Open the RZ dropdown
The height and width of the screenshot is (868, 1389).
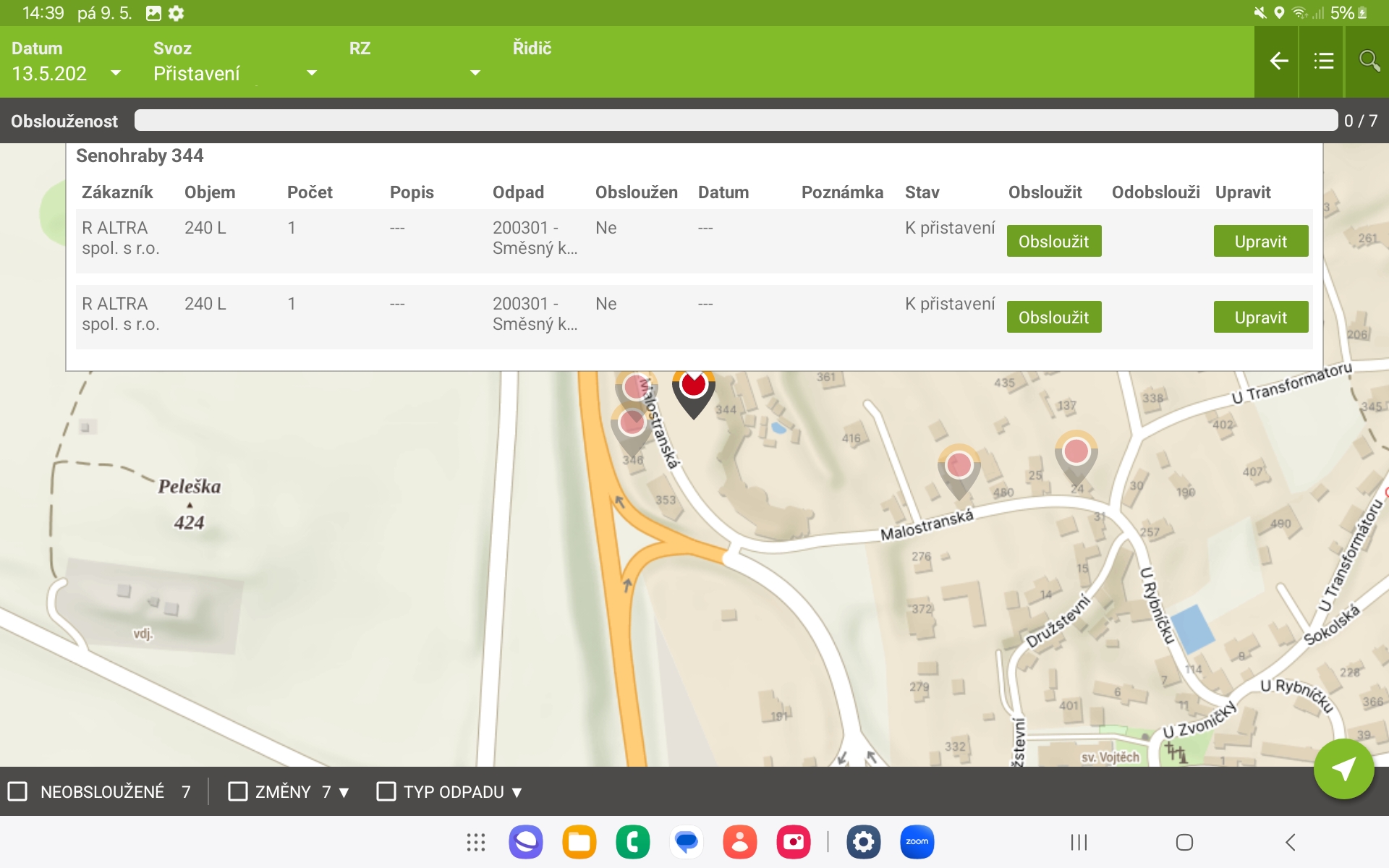pos(475,73)
